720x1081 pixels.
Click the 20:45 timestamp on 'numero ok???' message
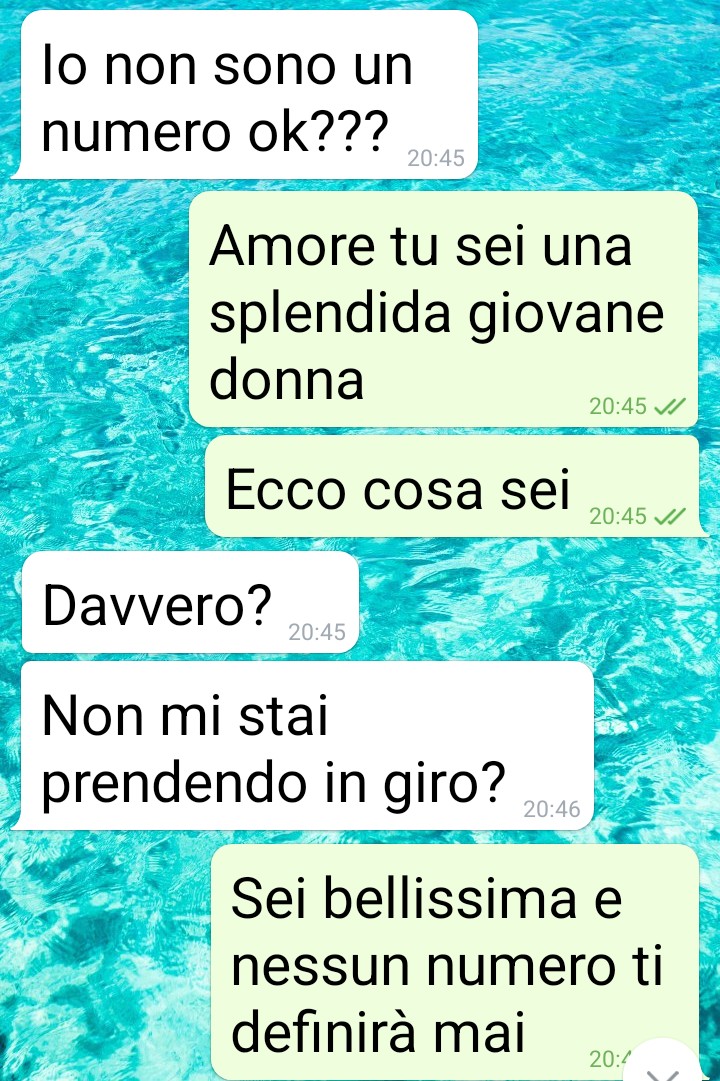[436, 159]
